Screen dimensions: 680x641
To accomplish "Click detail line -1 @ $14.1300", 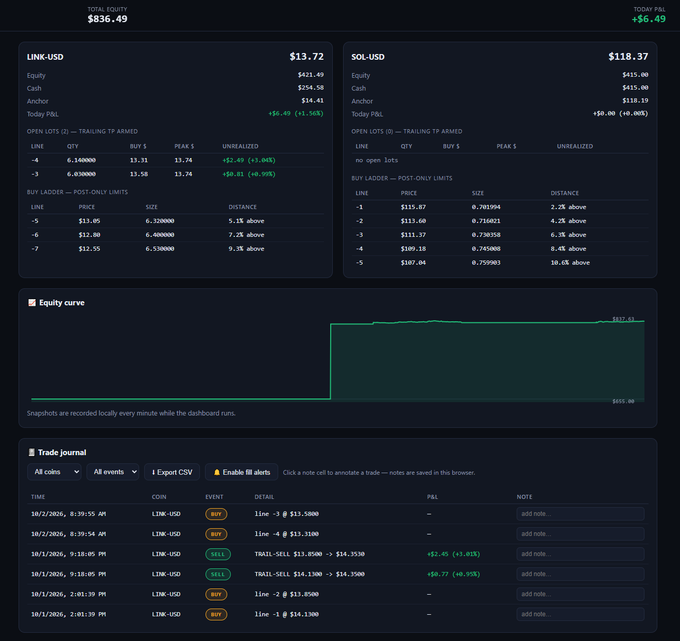I will pos(287,614).
